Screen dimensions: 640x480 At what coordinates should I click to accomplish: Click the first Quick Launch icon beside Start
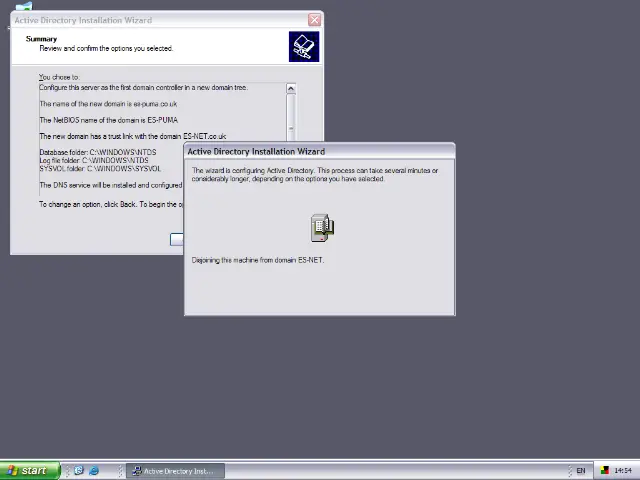(79, 470)
